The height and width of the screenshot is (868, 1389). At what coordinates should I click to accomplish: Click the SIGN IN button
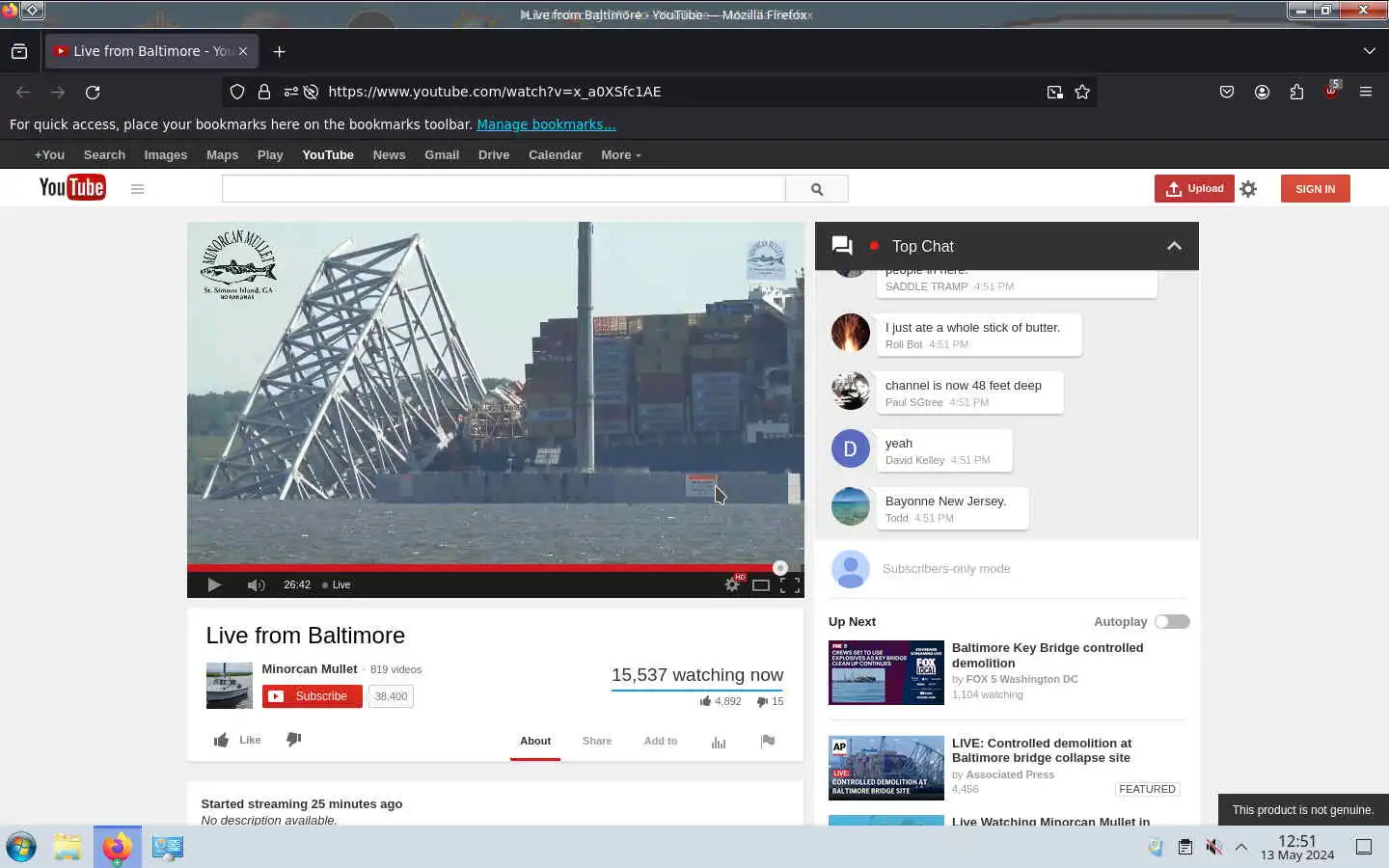1316,189
